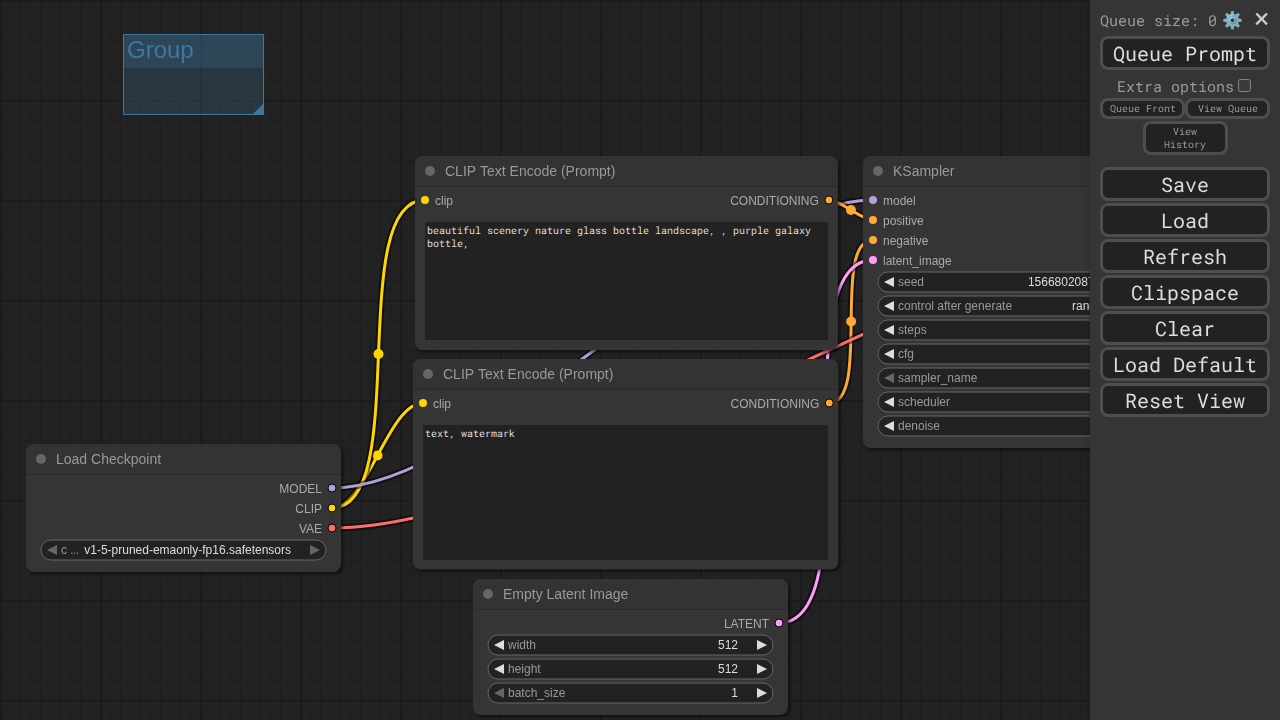The image size is (1280, 720).
Task: Open View History
Action: coord(1185,138)
